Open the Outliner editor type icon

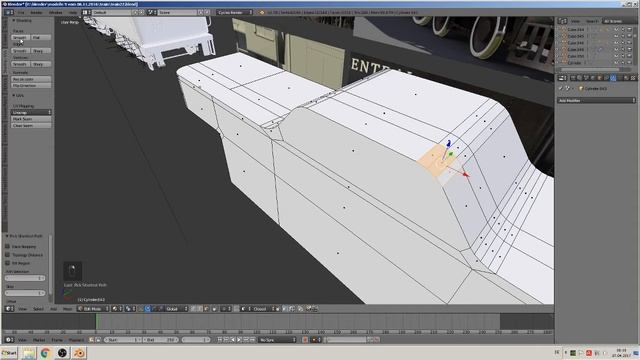click(562, 21)
